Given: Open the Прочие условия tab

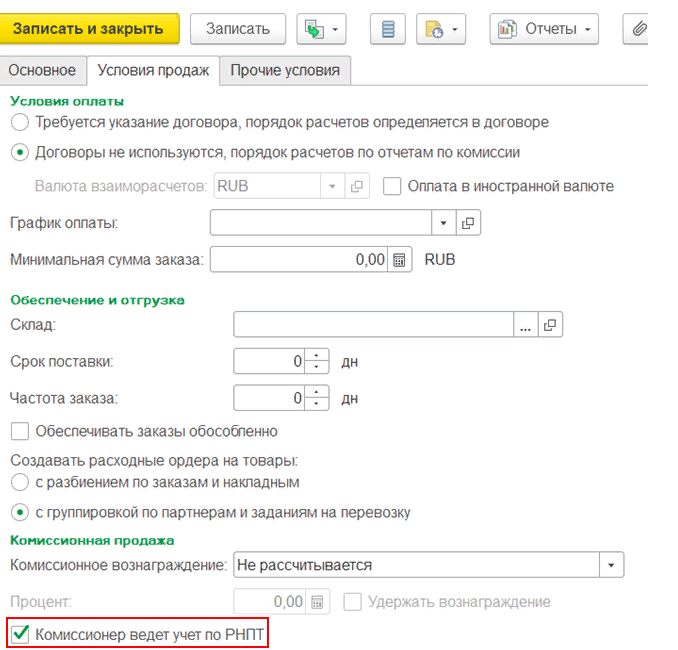Looking at the screenshot, I should (285, 70).
